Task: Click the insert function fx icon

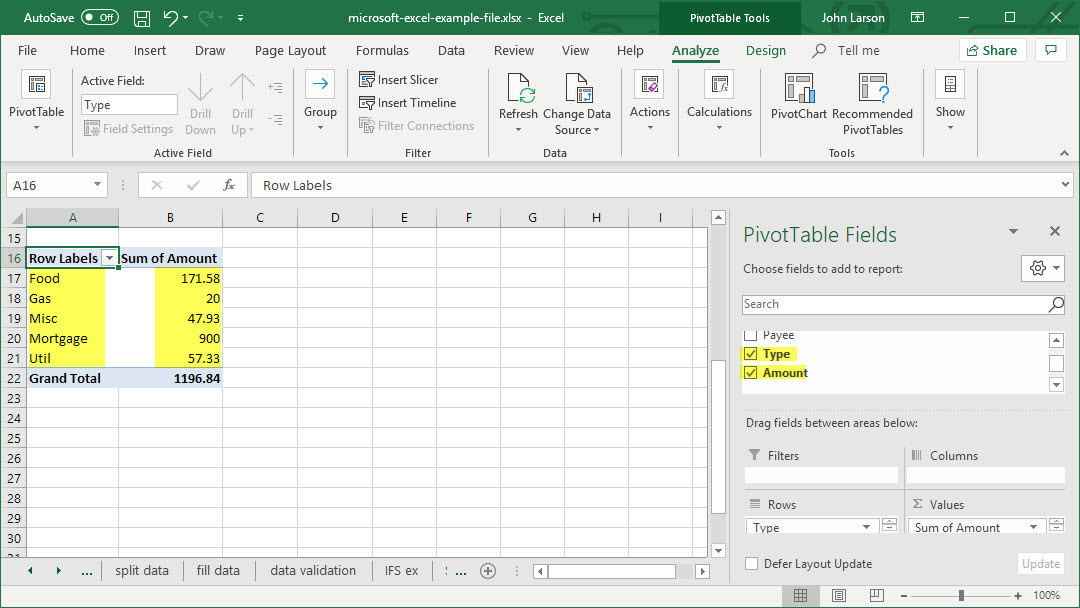Action: pos(229,185)
